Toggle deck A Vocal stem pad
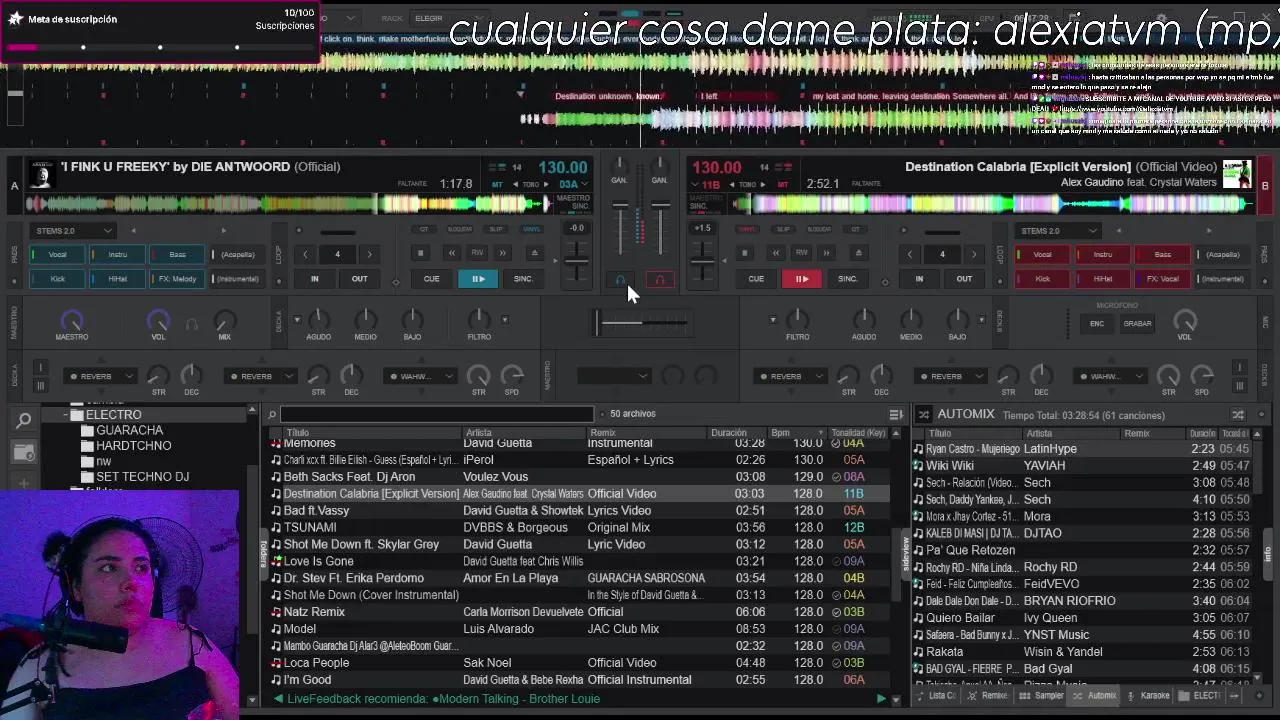Image resolution: width=1280 pixels, height=720 pixels. point(57,254)
